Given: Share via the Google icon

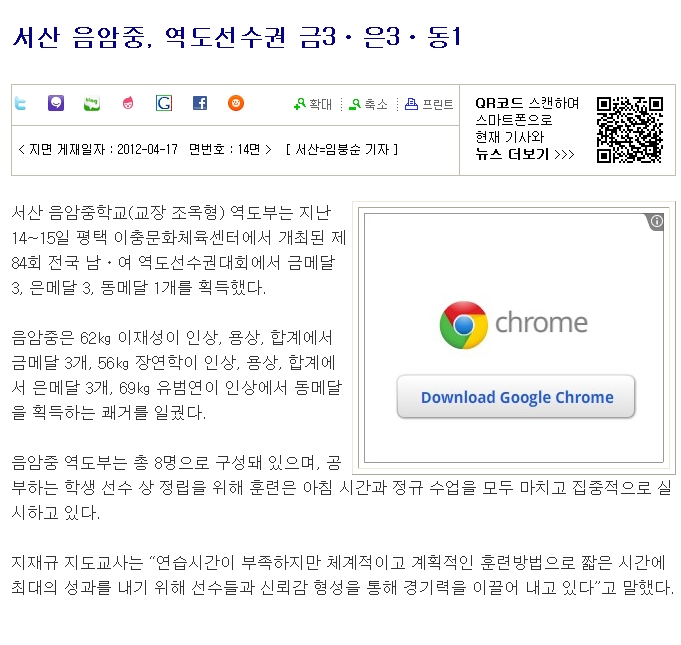Looking at the screenshot, I should click(x=164, y=103).
